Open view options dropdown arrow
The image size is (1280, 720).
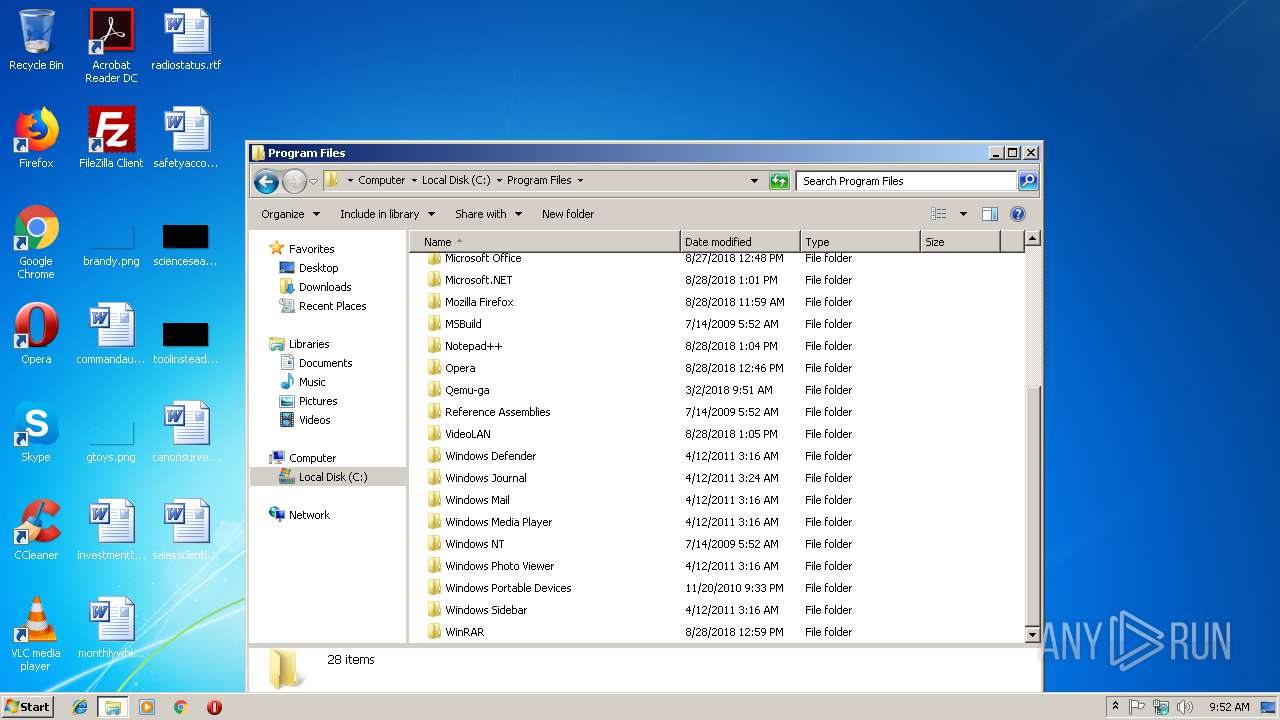(963, 214)
